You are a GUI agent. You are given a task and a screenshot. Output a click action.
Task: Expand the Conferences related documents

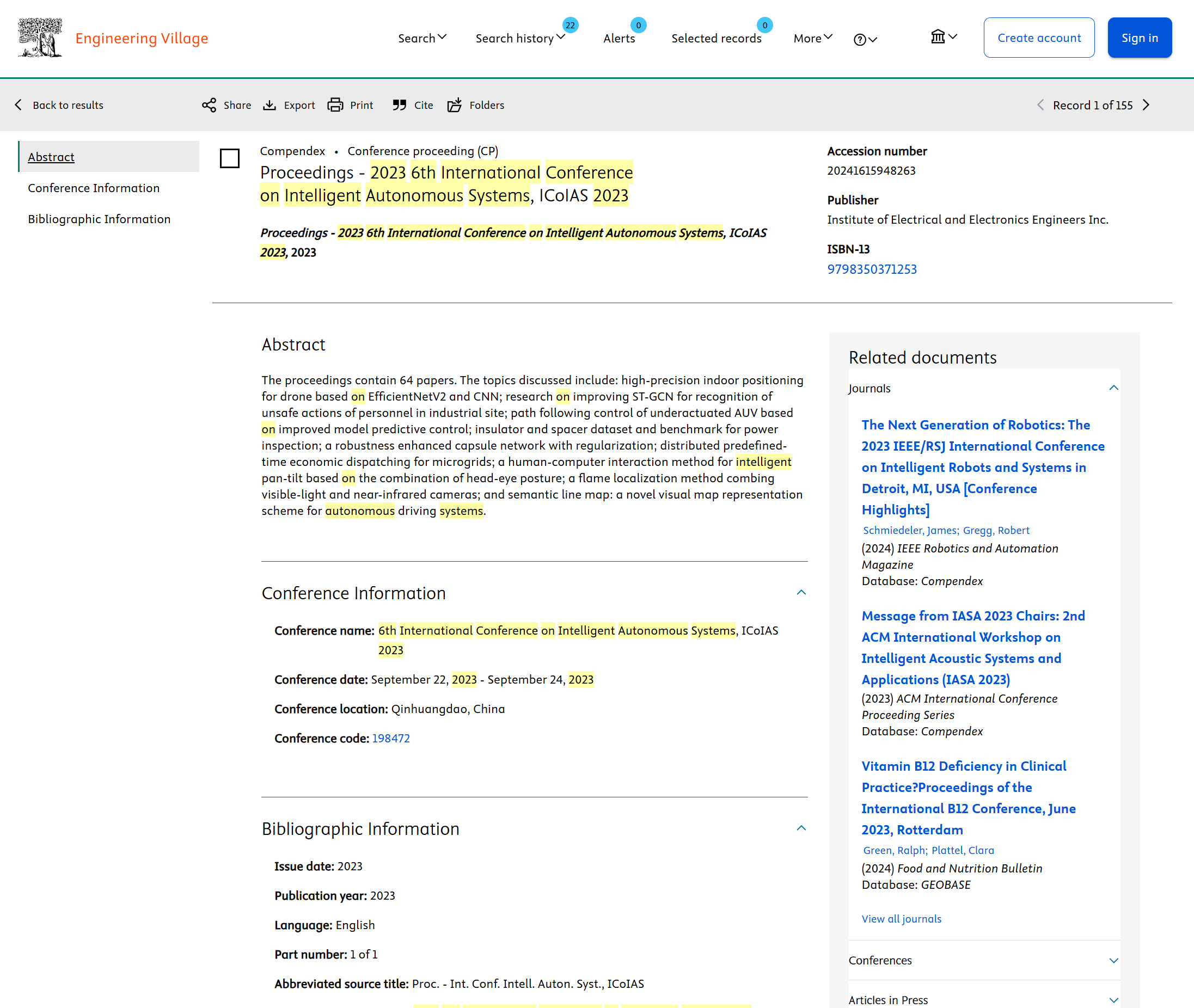(x=1113, y=961)
